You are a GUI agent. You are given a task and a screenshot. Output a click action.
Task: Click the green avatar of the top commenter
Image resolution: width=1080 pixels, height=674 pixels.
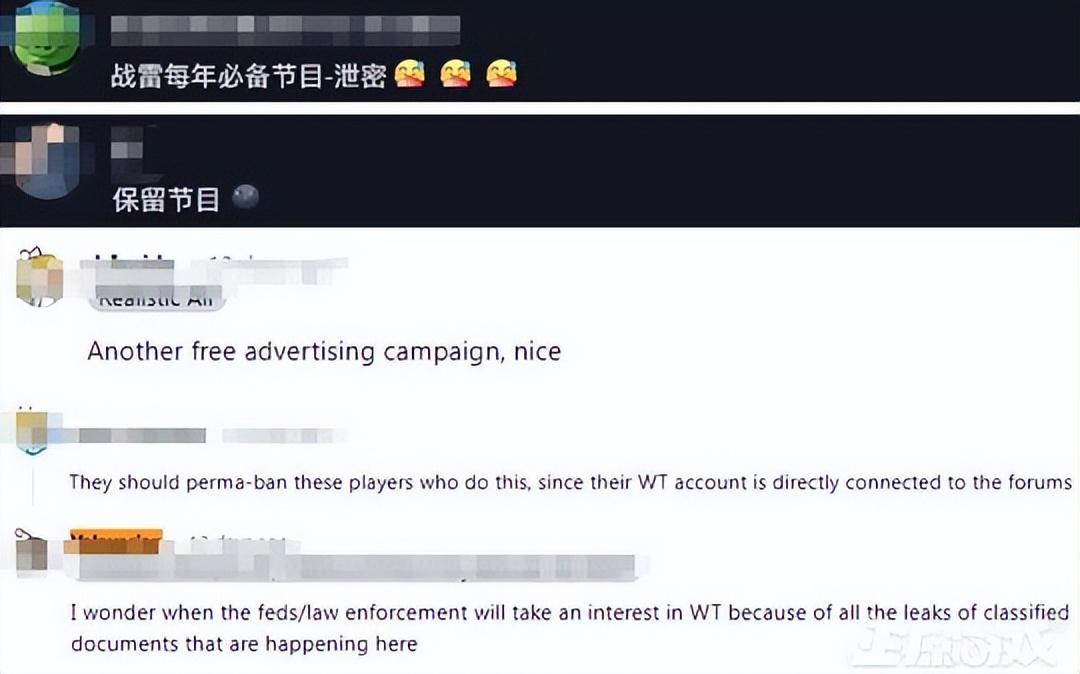point(47,36)
